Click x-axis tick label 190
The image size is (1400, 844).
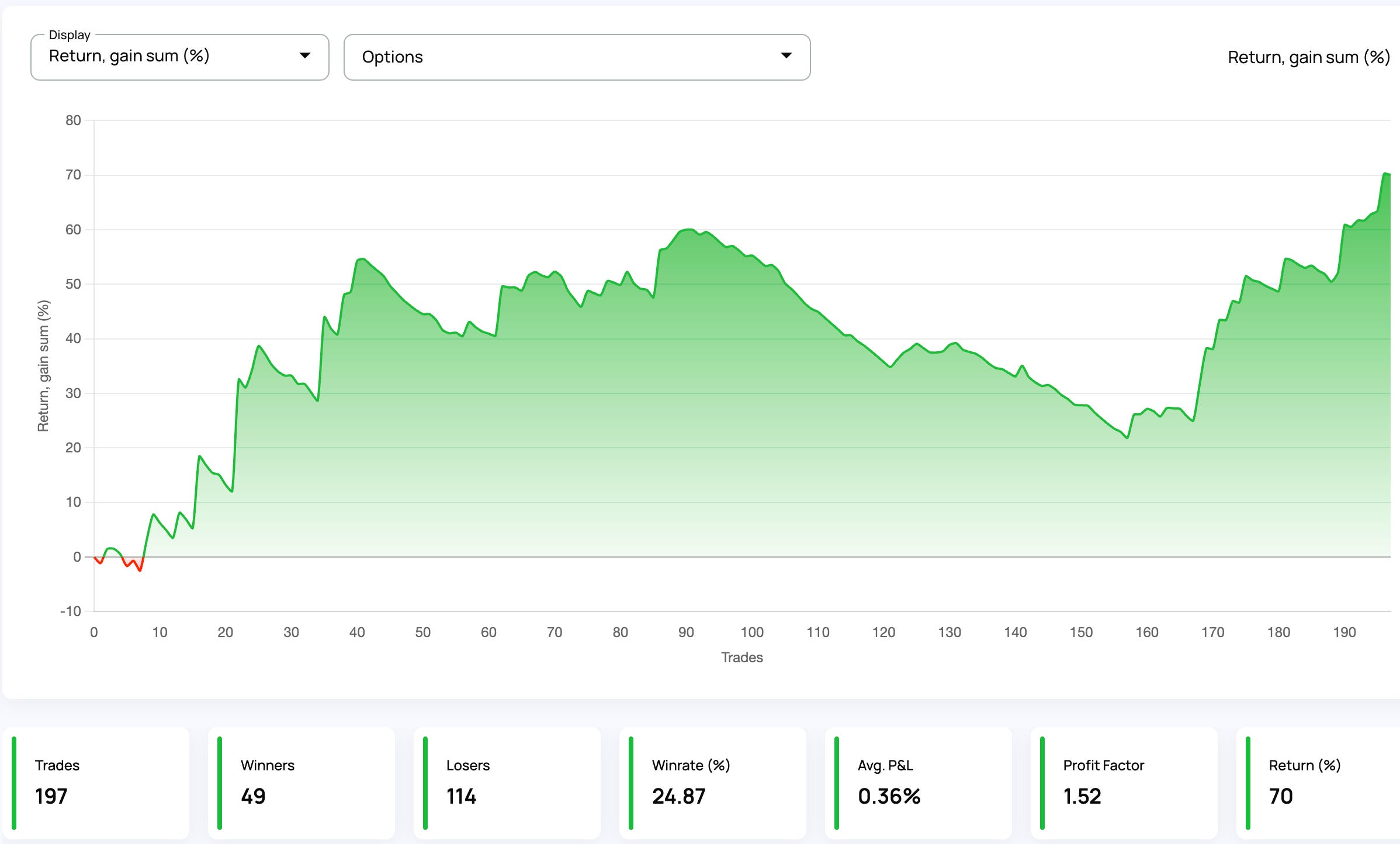1344,632
